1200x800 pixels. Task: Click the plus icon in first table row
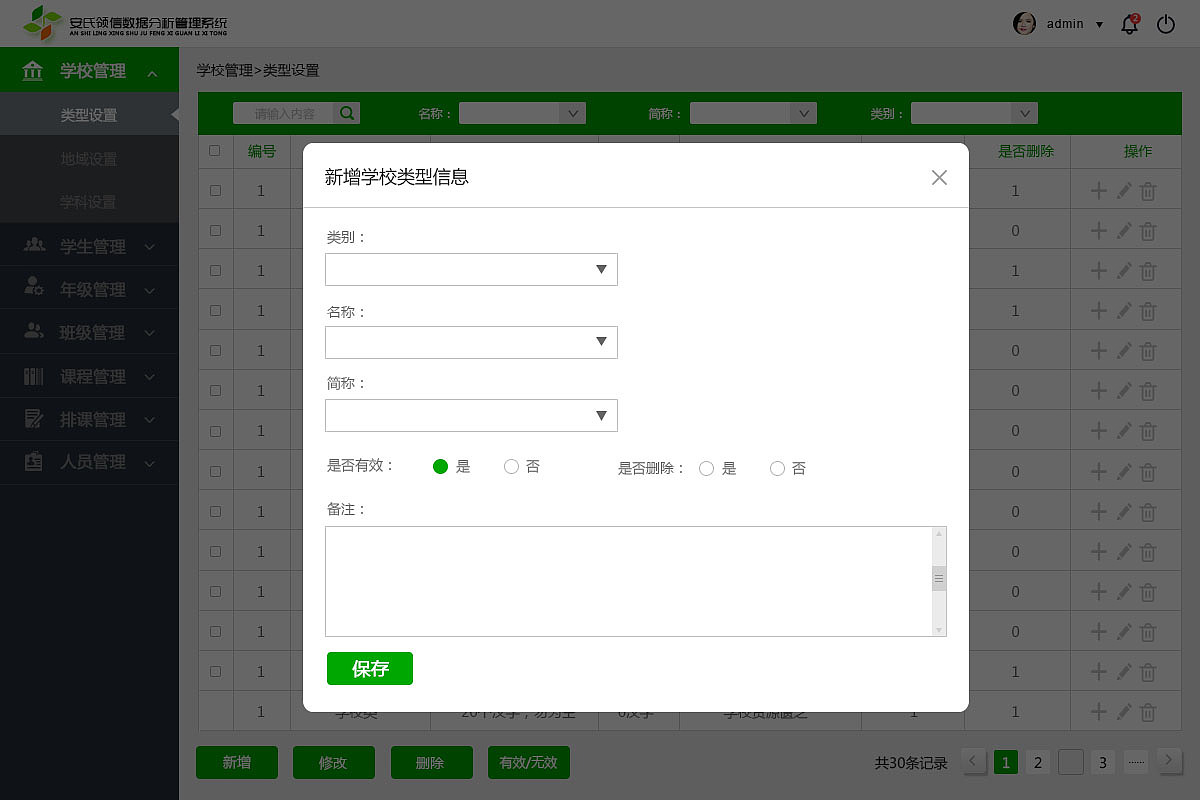click(x=1098, y=190)
